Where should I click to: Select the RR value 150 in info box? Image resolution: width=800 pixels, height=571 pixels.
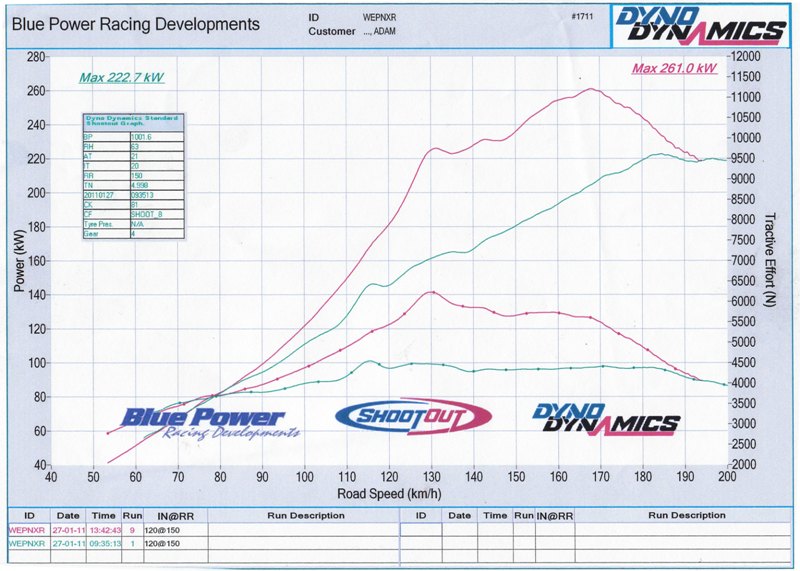tap(137, 176)
